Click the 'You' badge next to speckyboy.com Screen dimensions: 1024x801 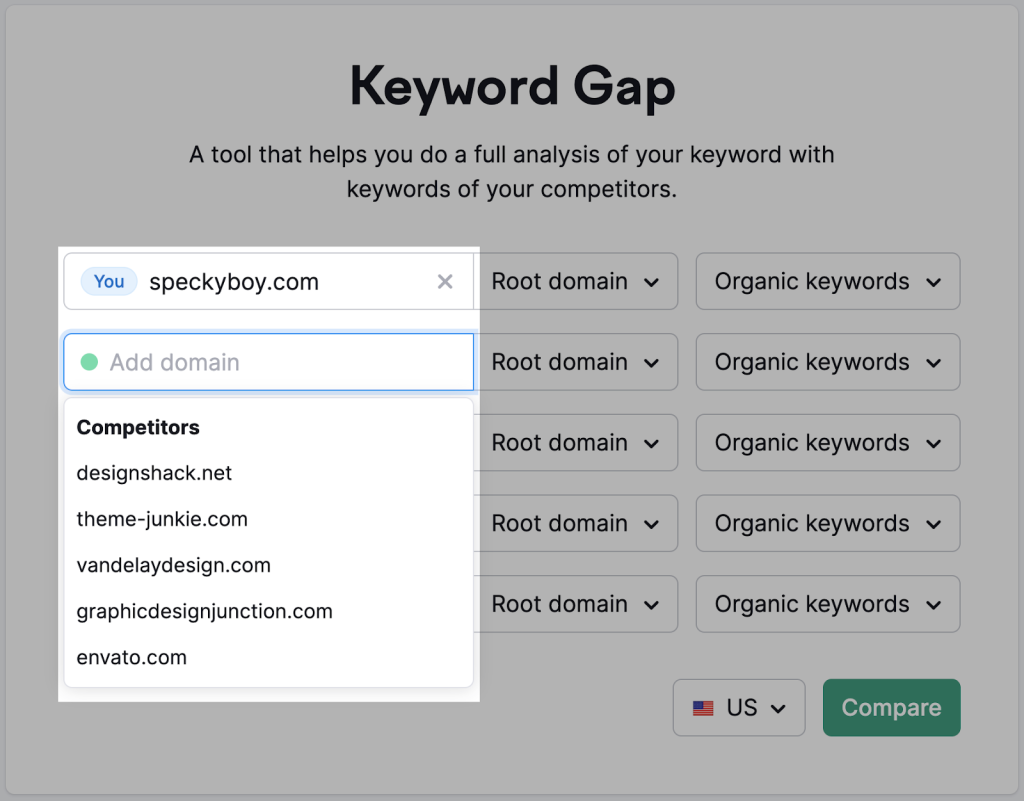coord(108,281)
